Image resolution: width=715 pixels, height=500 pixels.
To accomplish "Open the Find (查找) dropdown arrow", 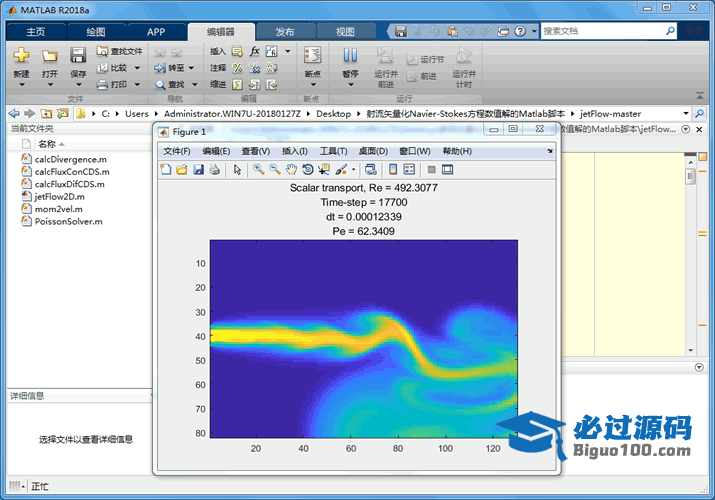I will [x=195, y=84].
